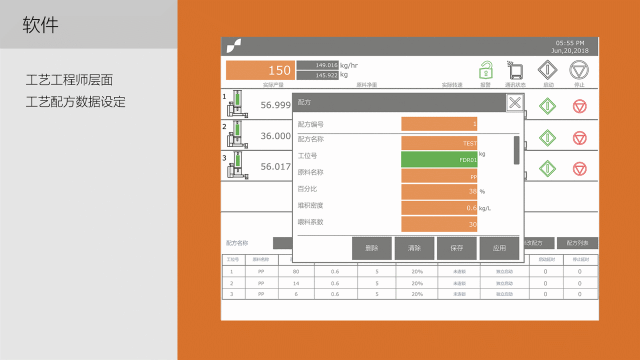
Task: Click the company logo in header
Action: tap(234, 46)
